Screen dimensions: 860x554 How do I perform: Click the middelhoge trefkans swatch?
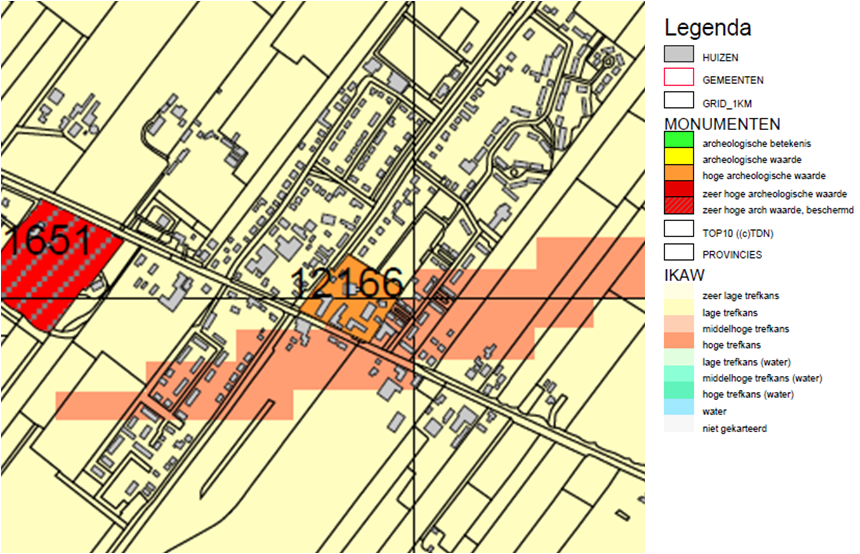(x=678, y=324)
